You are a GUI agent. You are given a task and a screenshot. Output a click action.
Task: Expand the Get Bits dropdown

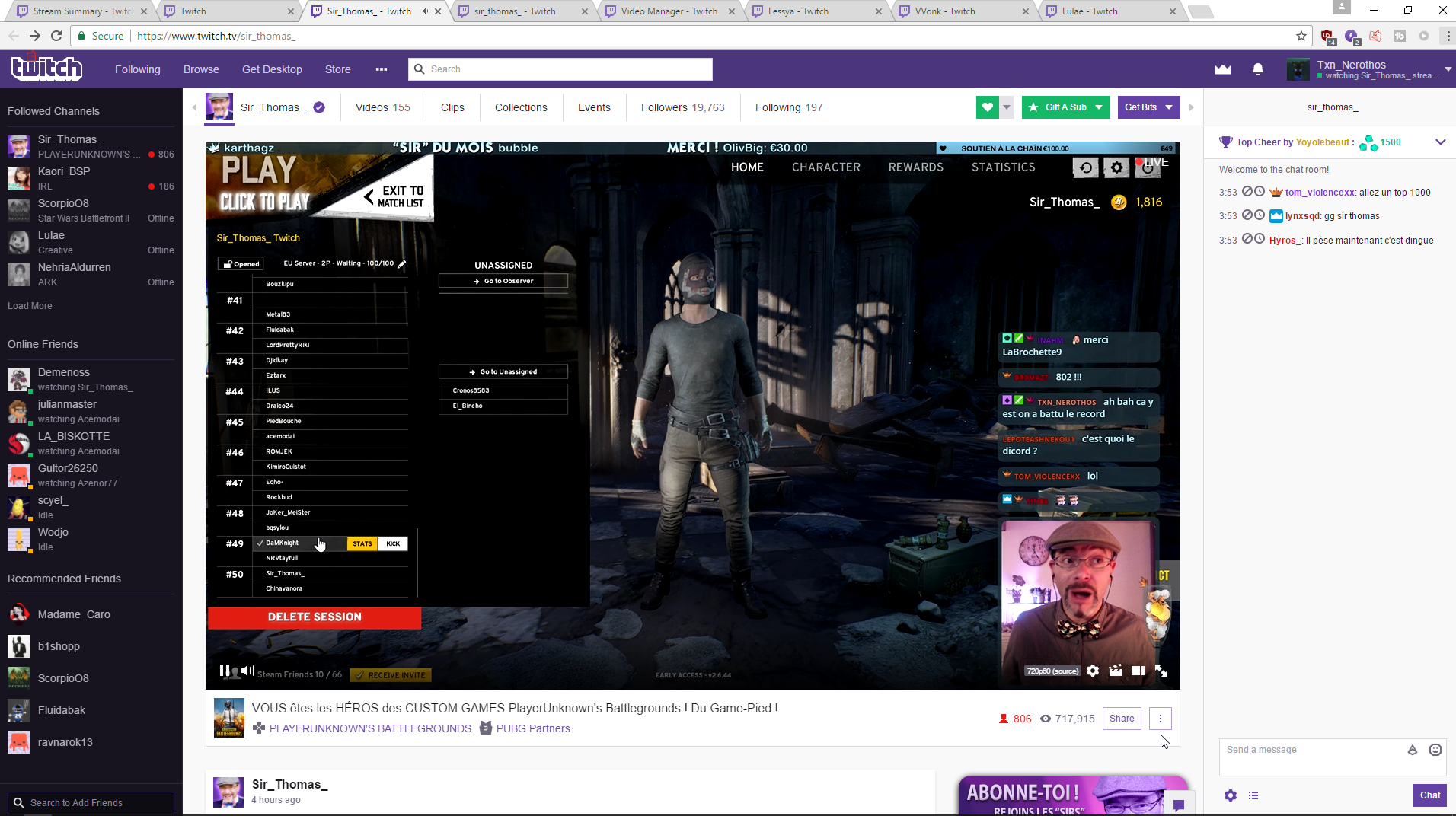[1169, 107]
